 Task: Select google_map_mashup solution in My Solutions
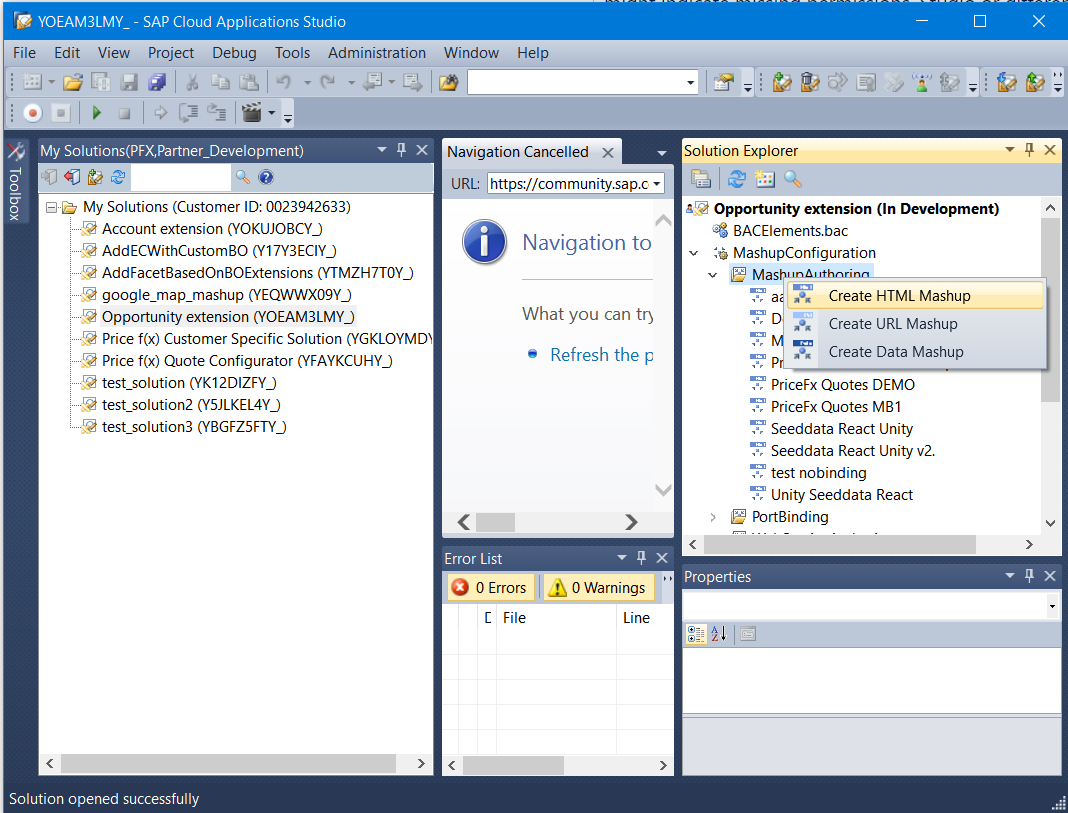click(226, 295)
